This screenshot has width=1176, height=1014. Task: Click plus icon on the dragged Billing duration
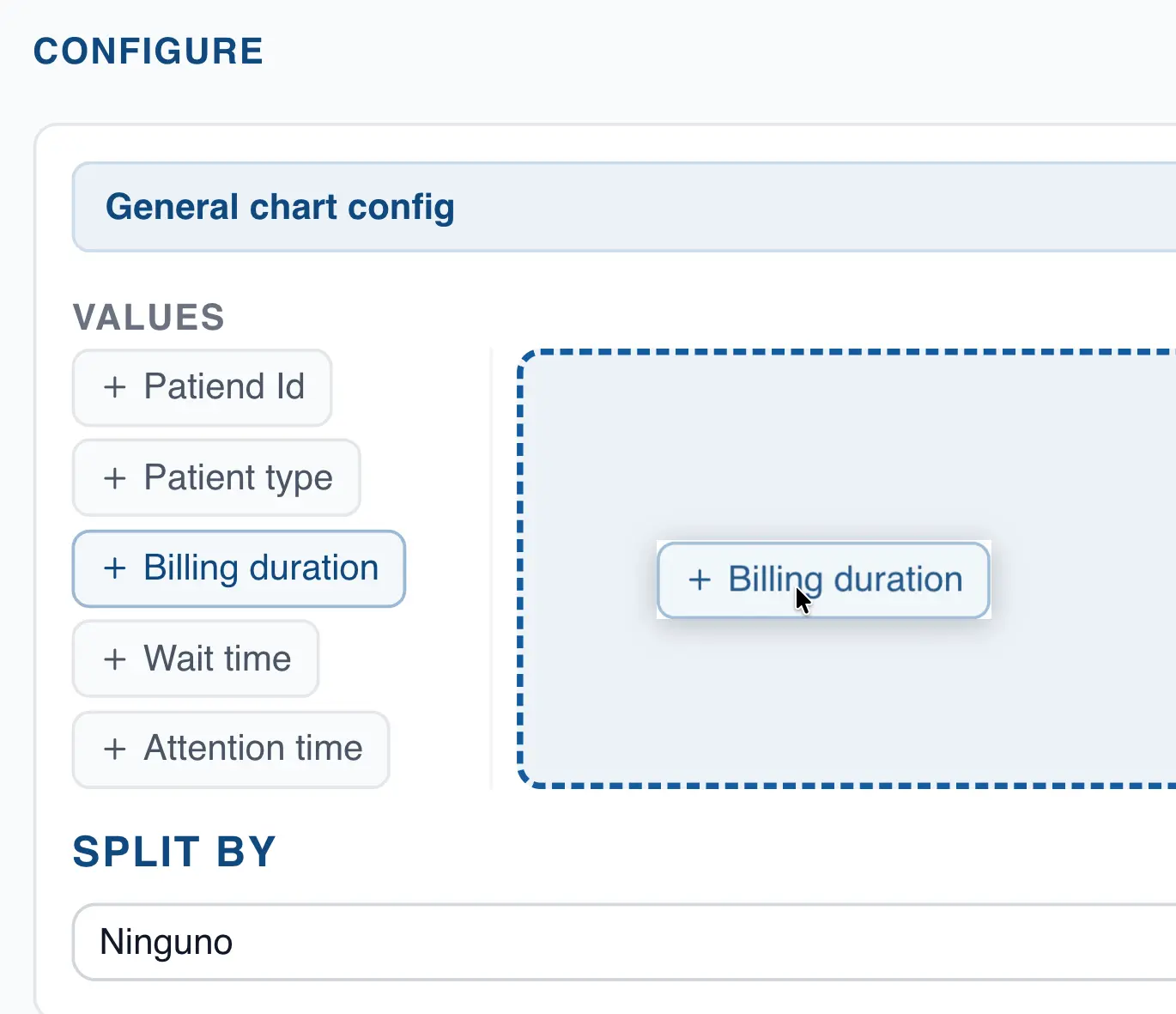pos(700,580)
